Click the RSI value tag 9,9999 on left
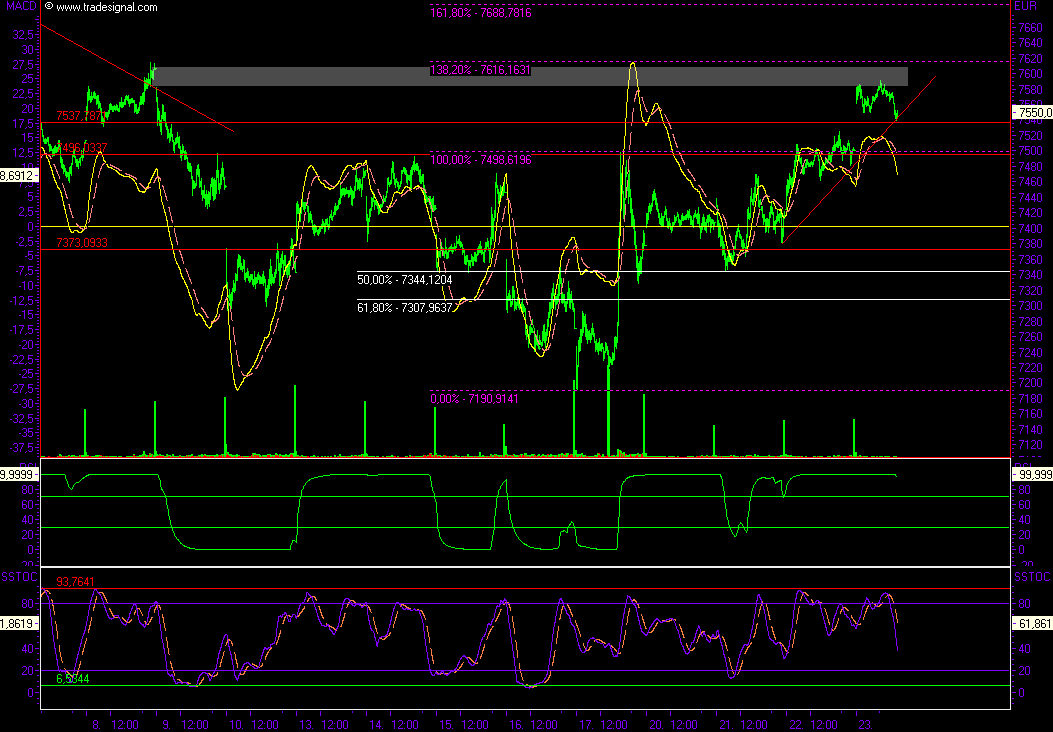 [x=19, y=475]
